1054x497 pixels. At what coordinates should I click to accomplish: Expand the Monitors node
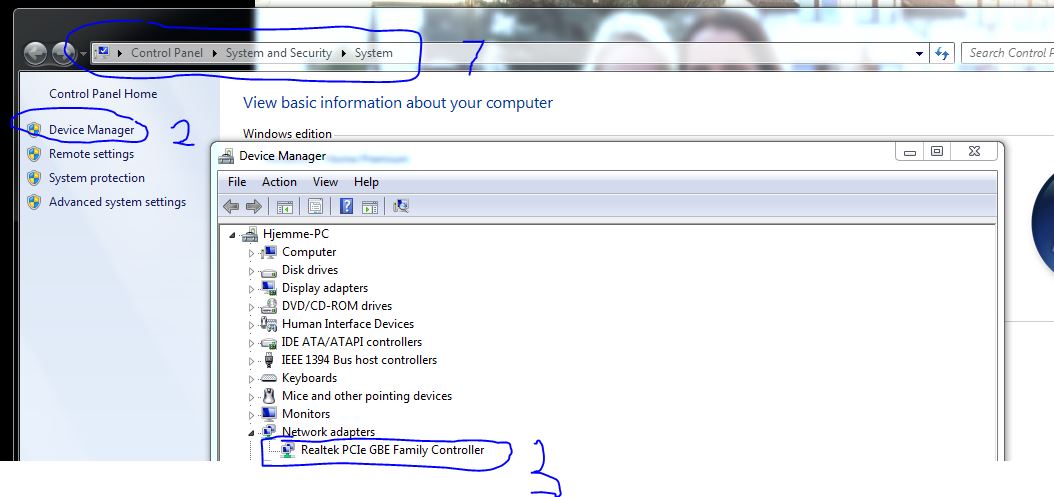coord(251,415)
